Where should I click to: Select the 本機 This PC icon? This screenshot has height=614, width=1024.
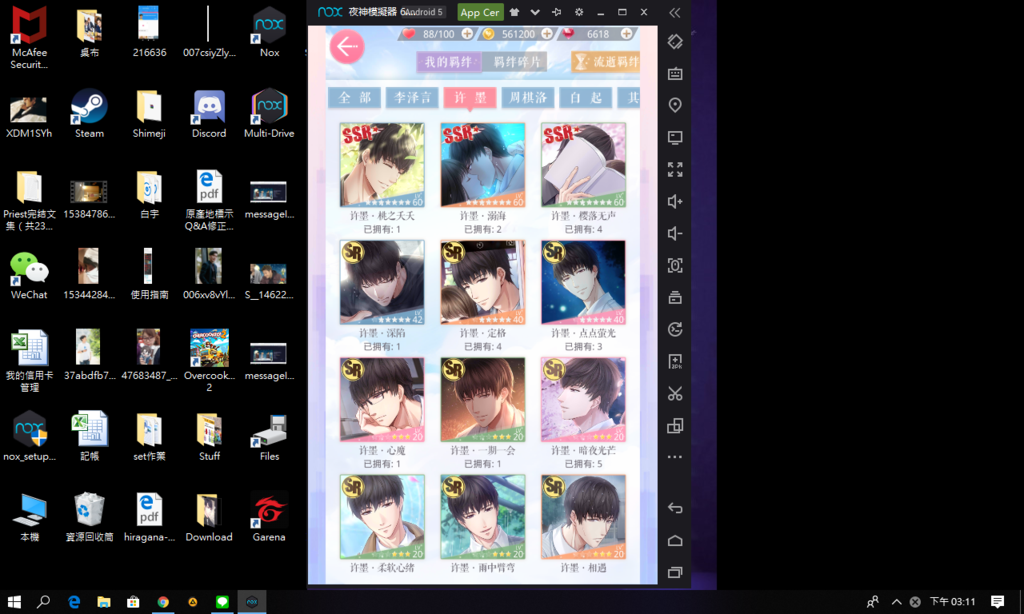tap(29, 517)
